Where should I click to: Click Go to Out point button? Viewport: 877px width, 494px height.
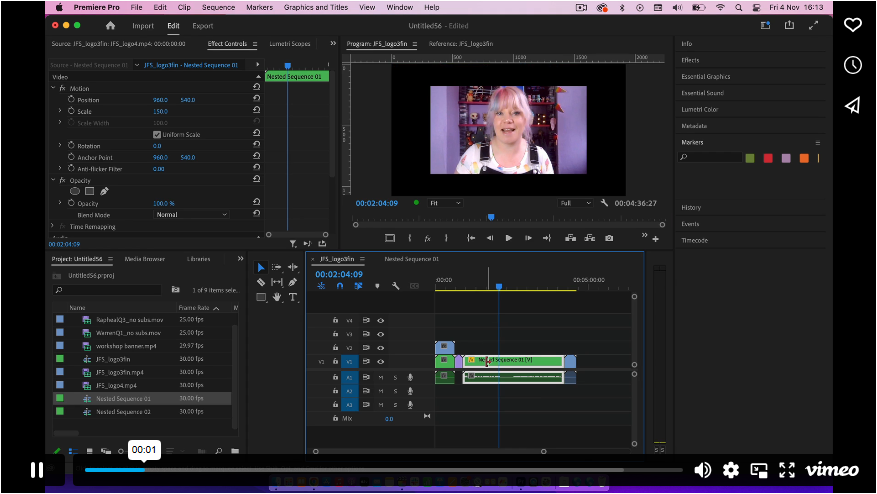click(x=547, y=238)
